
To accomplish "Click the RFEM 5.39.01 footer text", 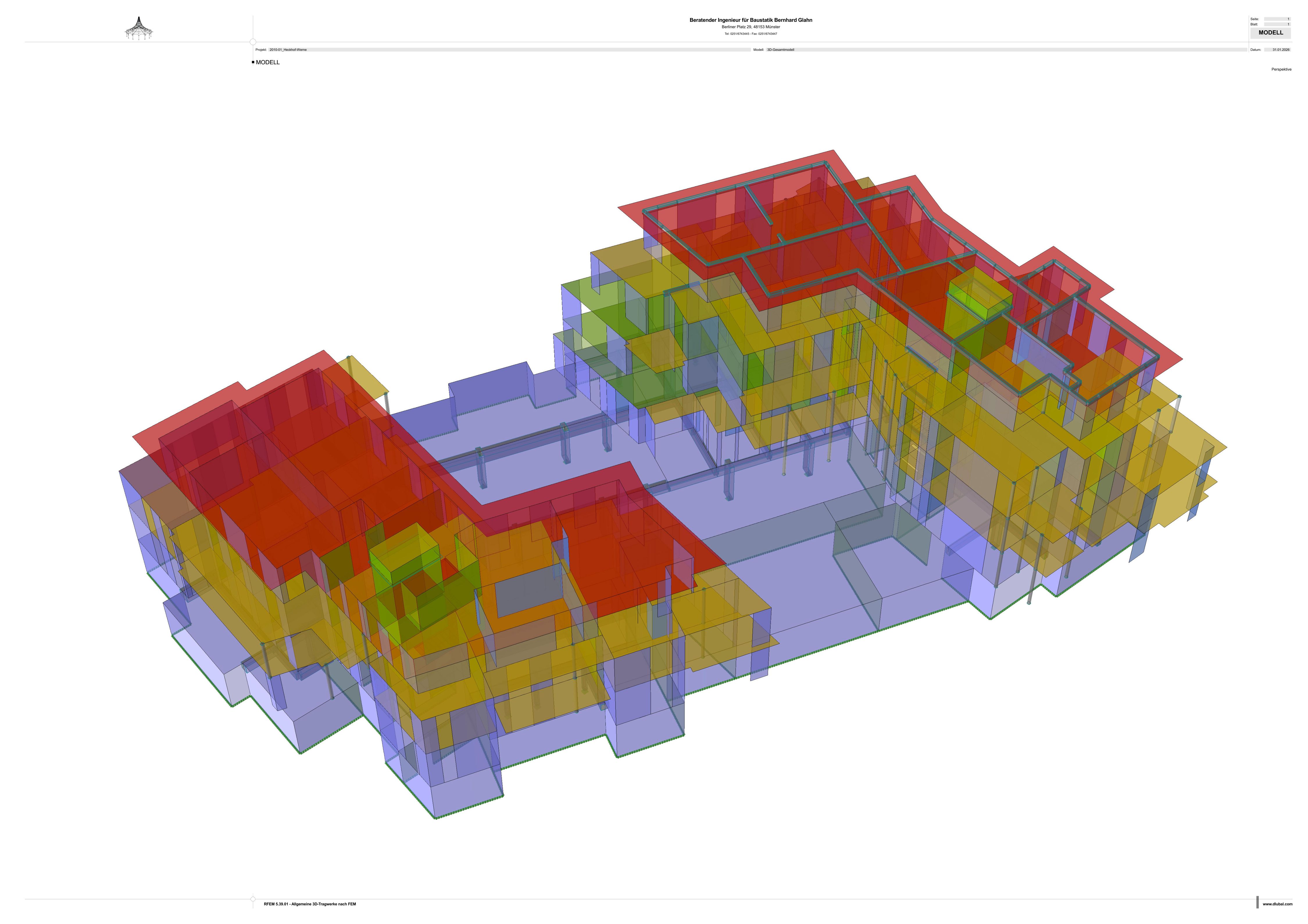I will (x=309, y=904).
